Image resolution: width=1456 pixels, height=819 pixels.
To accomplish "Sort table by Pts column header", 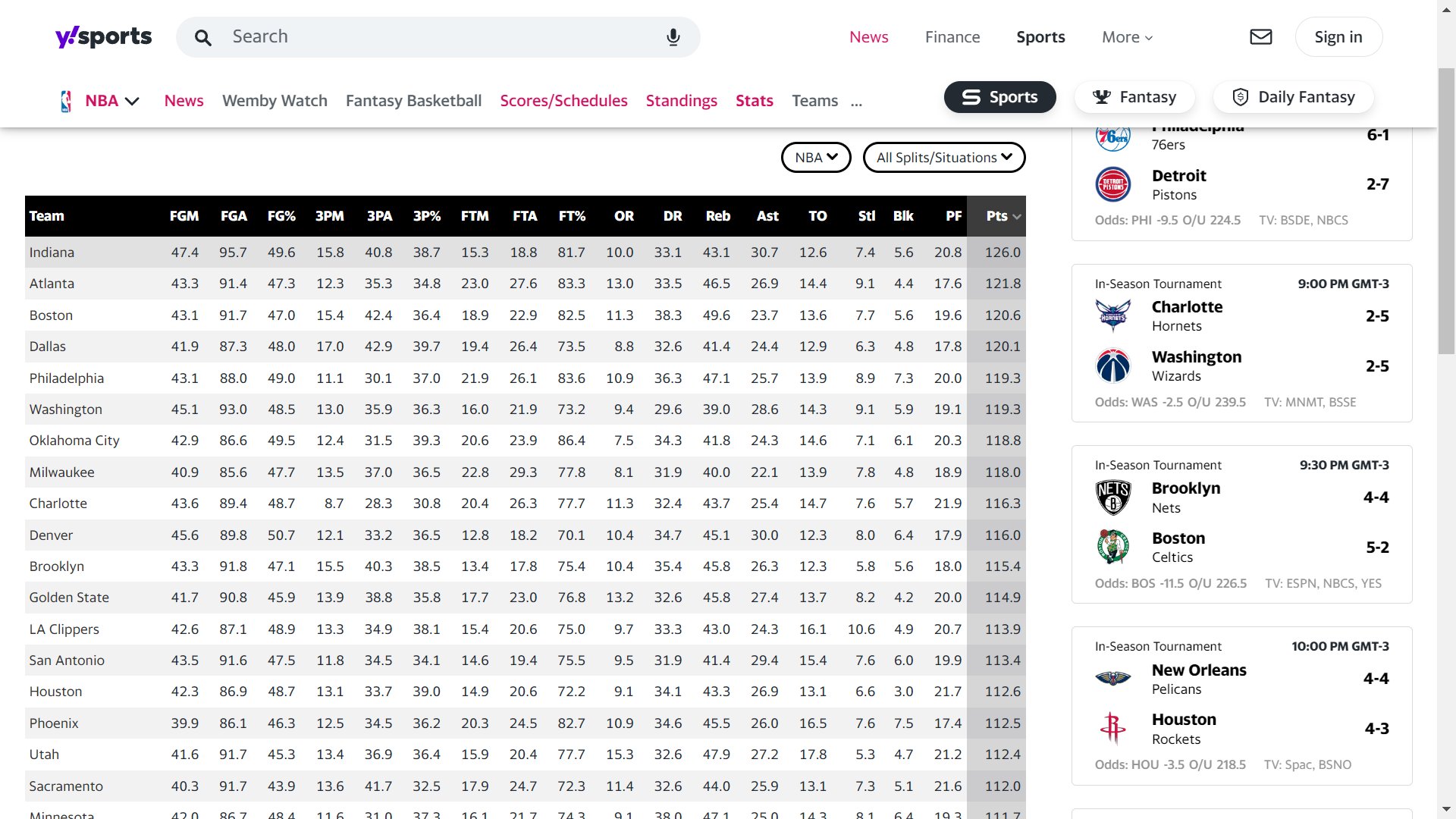I will (x=996, y=216).
